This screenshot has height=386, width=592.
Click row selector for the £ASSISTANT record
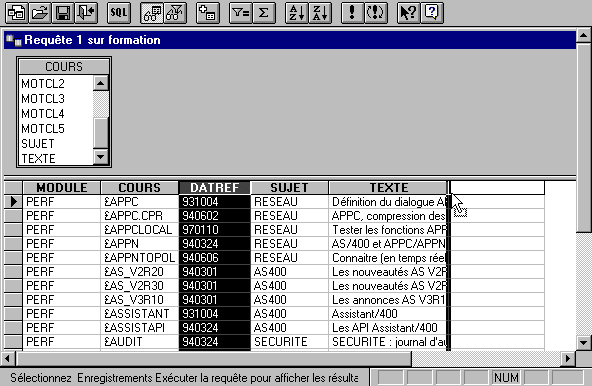point(13,313)
